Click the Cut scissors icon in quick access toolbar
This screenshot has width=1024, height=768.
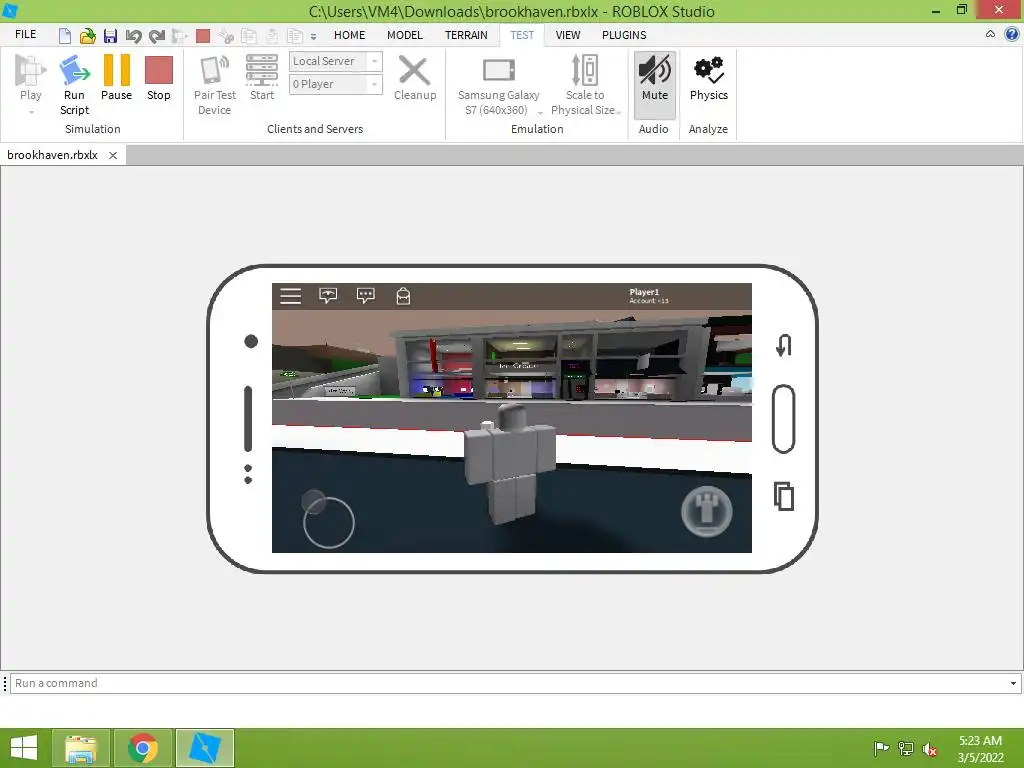(x=226, y=36)
